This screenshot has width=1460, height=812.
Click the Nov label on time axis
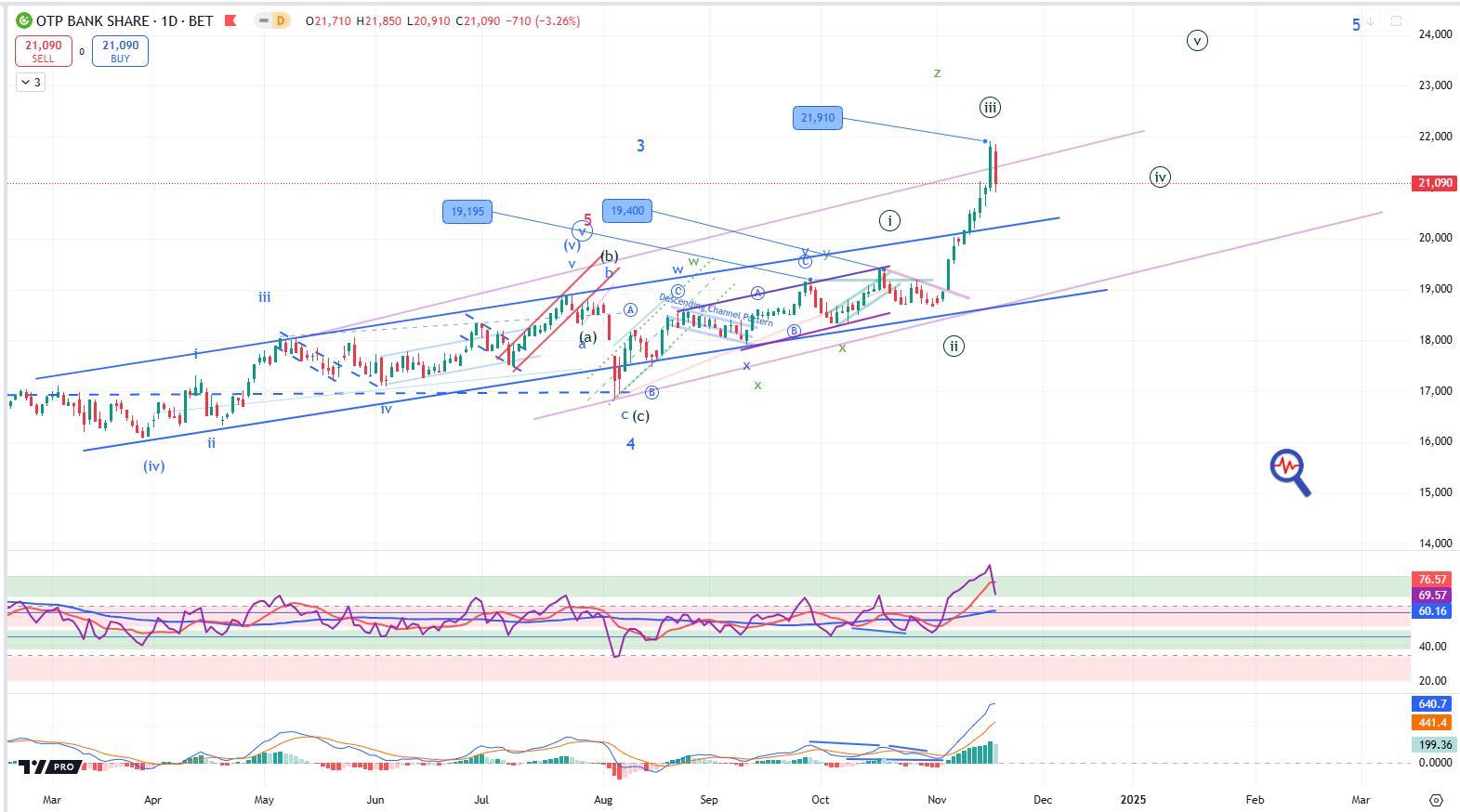937,799
